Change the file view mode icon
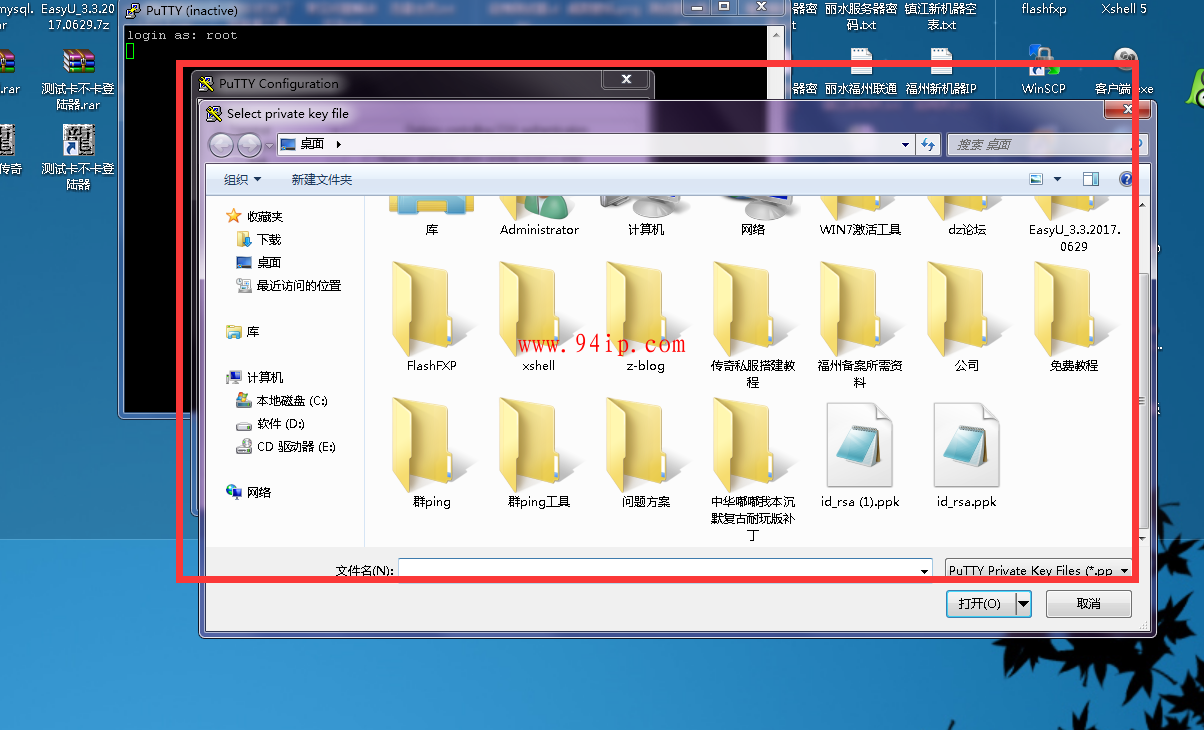The width and height of the screenshot is (1204, 730). pos(1037,180)
